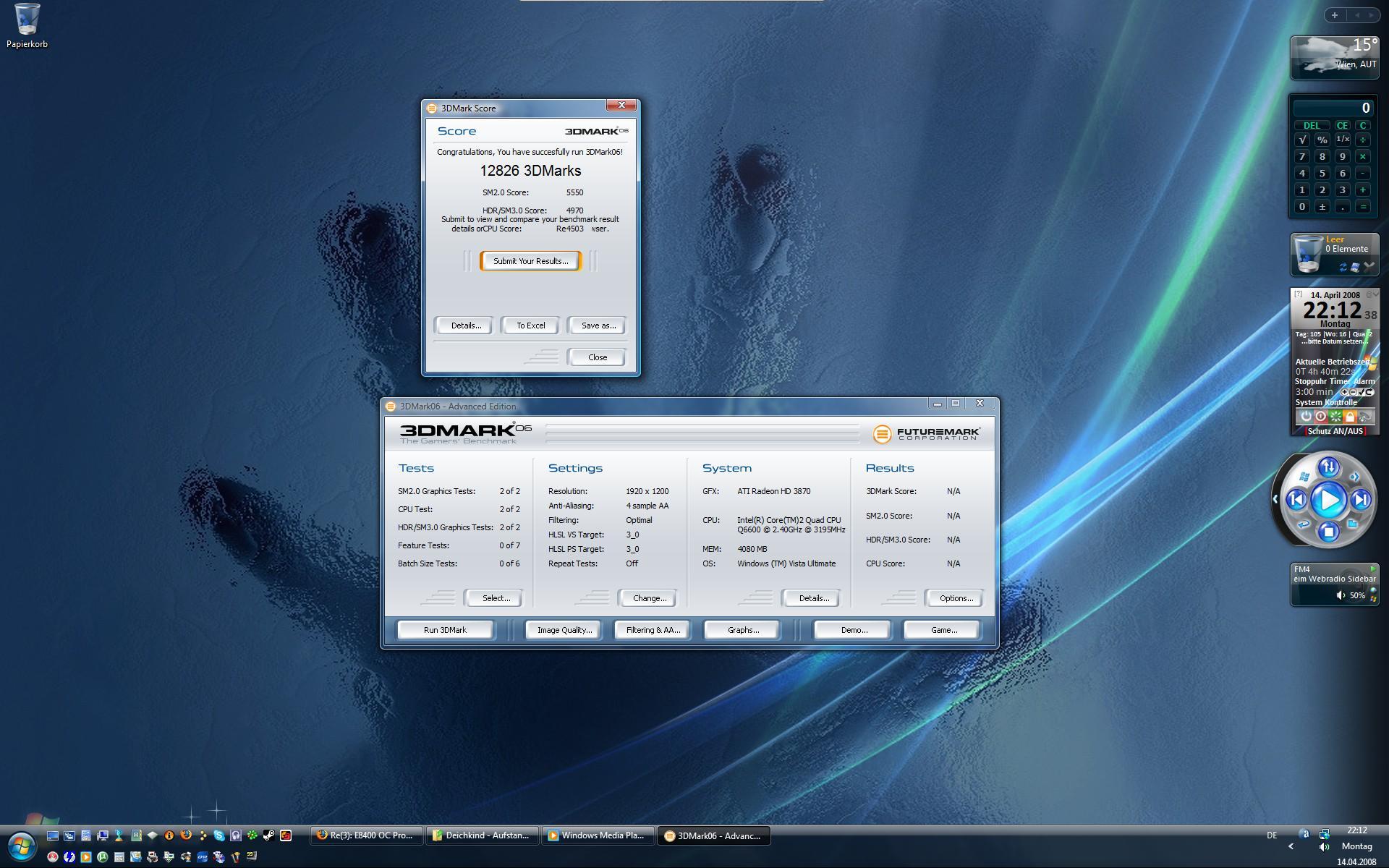Click orange lock icon in System Kontrolle

tap(1350, 416)
